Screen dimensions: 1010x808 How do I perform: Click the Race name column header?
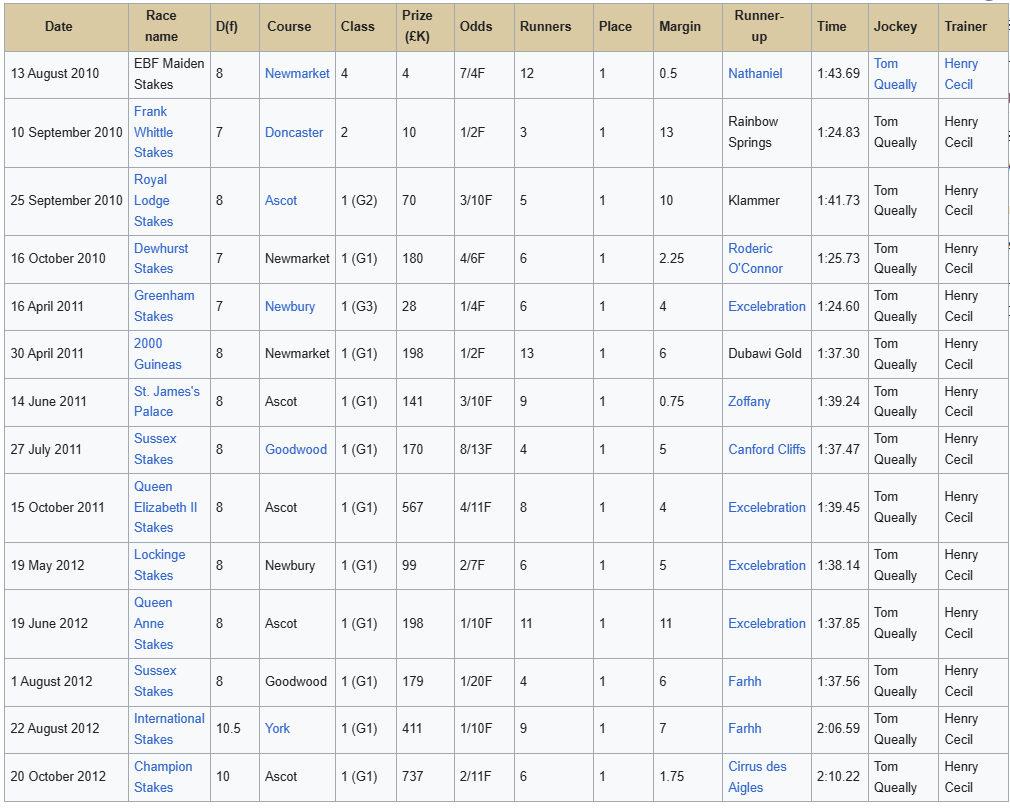tap(169, 26)
